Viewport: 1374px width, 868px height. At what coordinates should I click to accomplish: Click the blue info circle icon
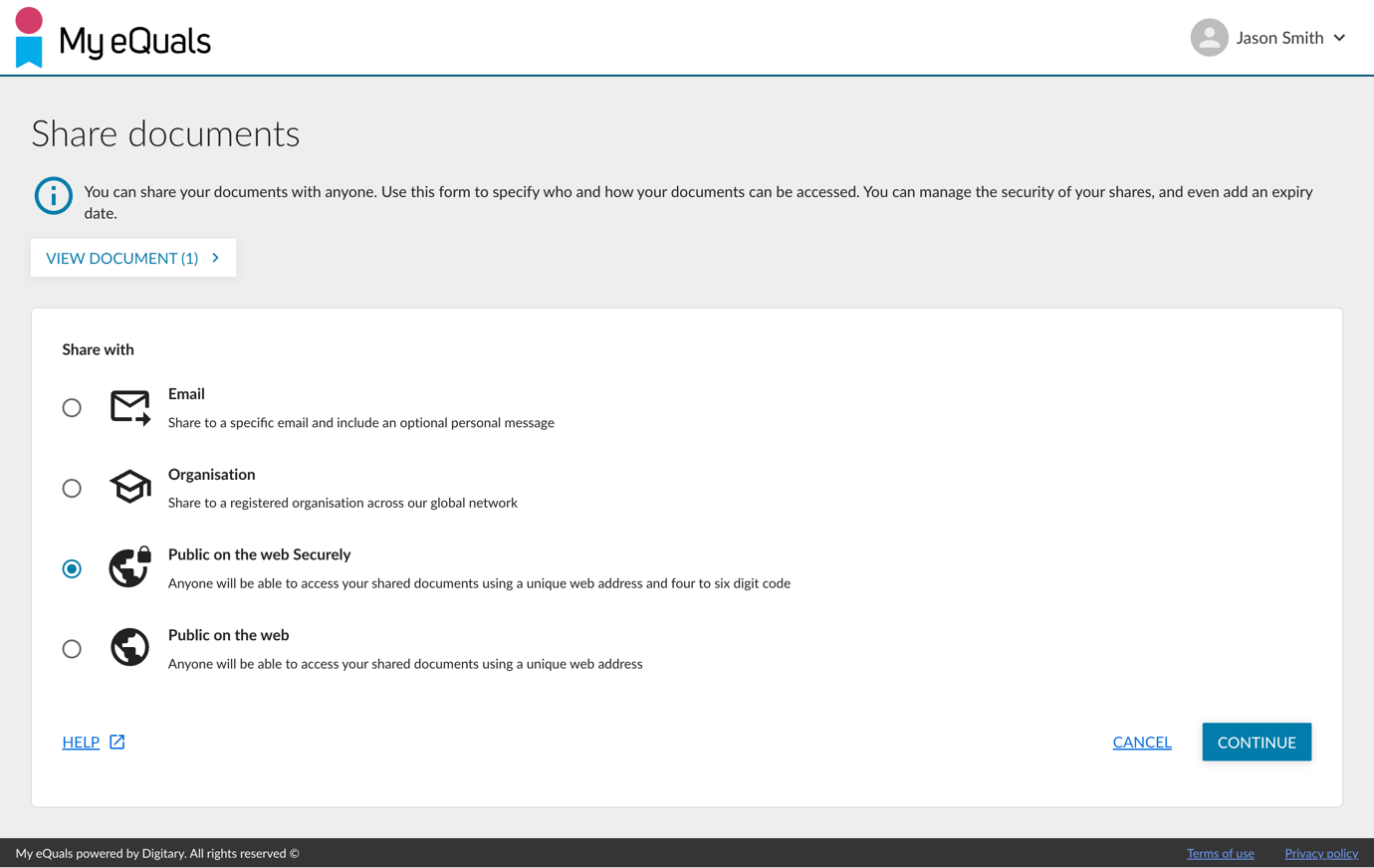coord(53,196)
